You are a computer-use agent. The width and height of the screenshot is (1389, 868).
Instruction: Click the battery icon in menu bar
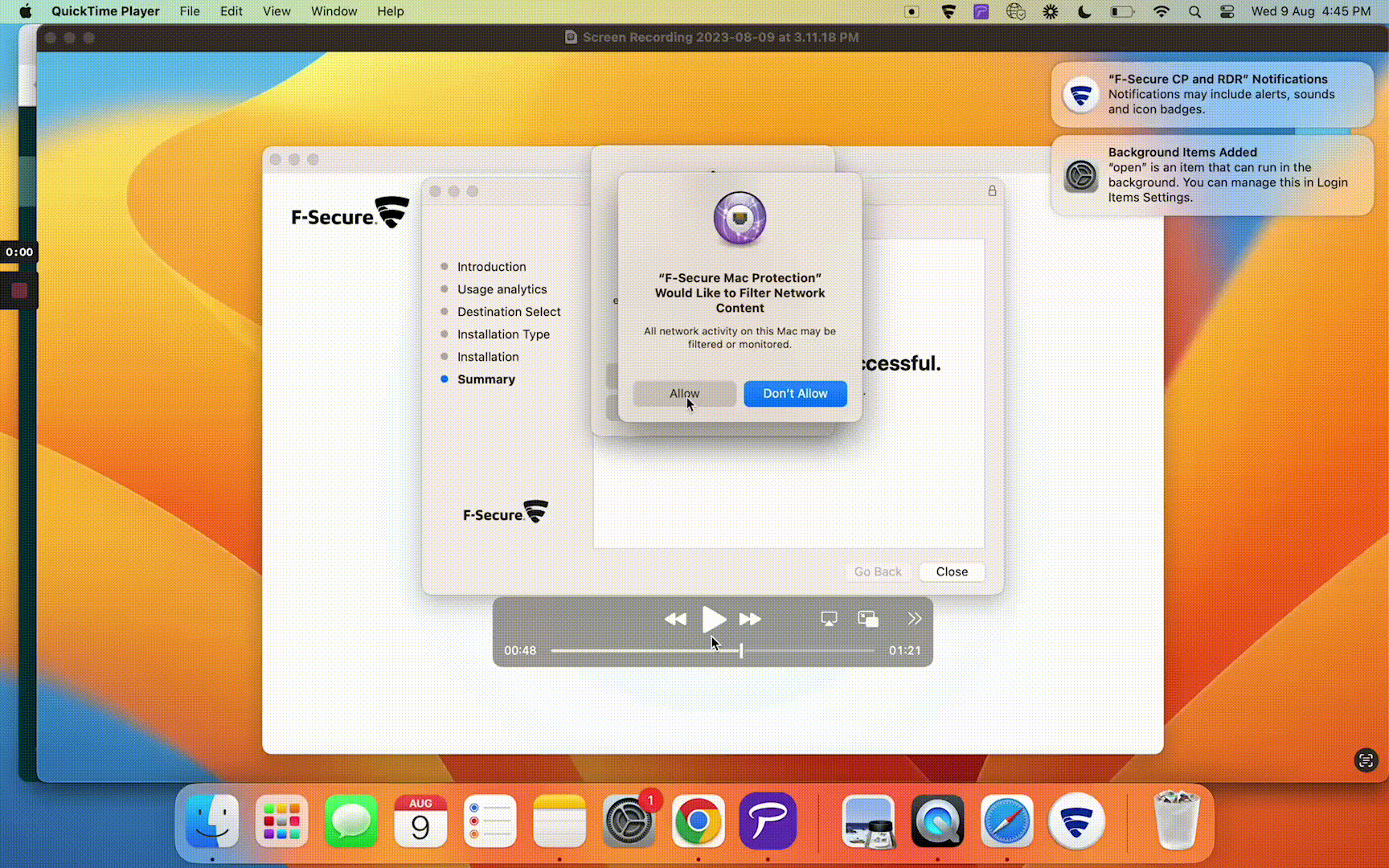tap(1122, 11)
